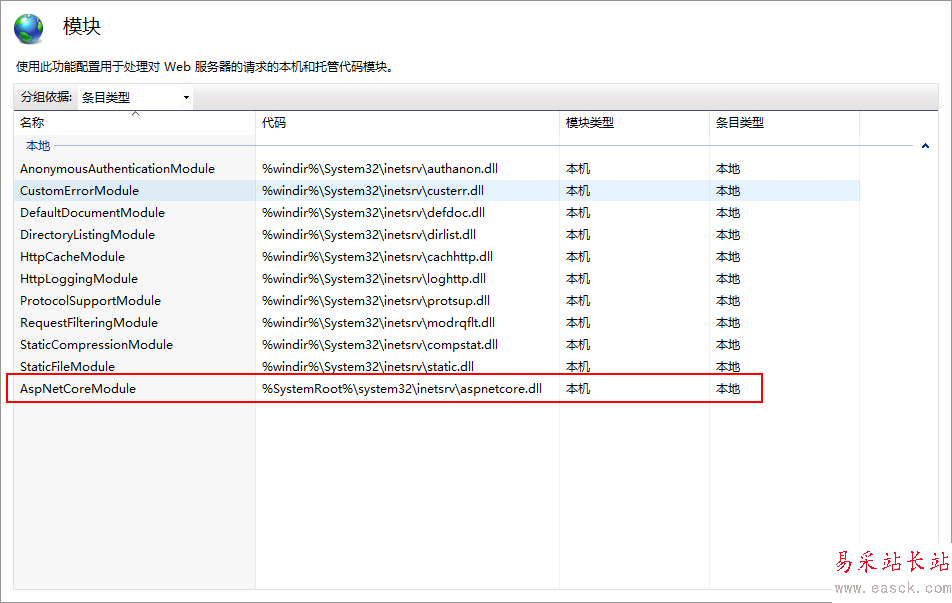Image resolution: width=952 pixels, height=603 pixels.
Task: Click the aspnetcore.dll code path
Action: tap(402, 389)
